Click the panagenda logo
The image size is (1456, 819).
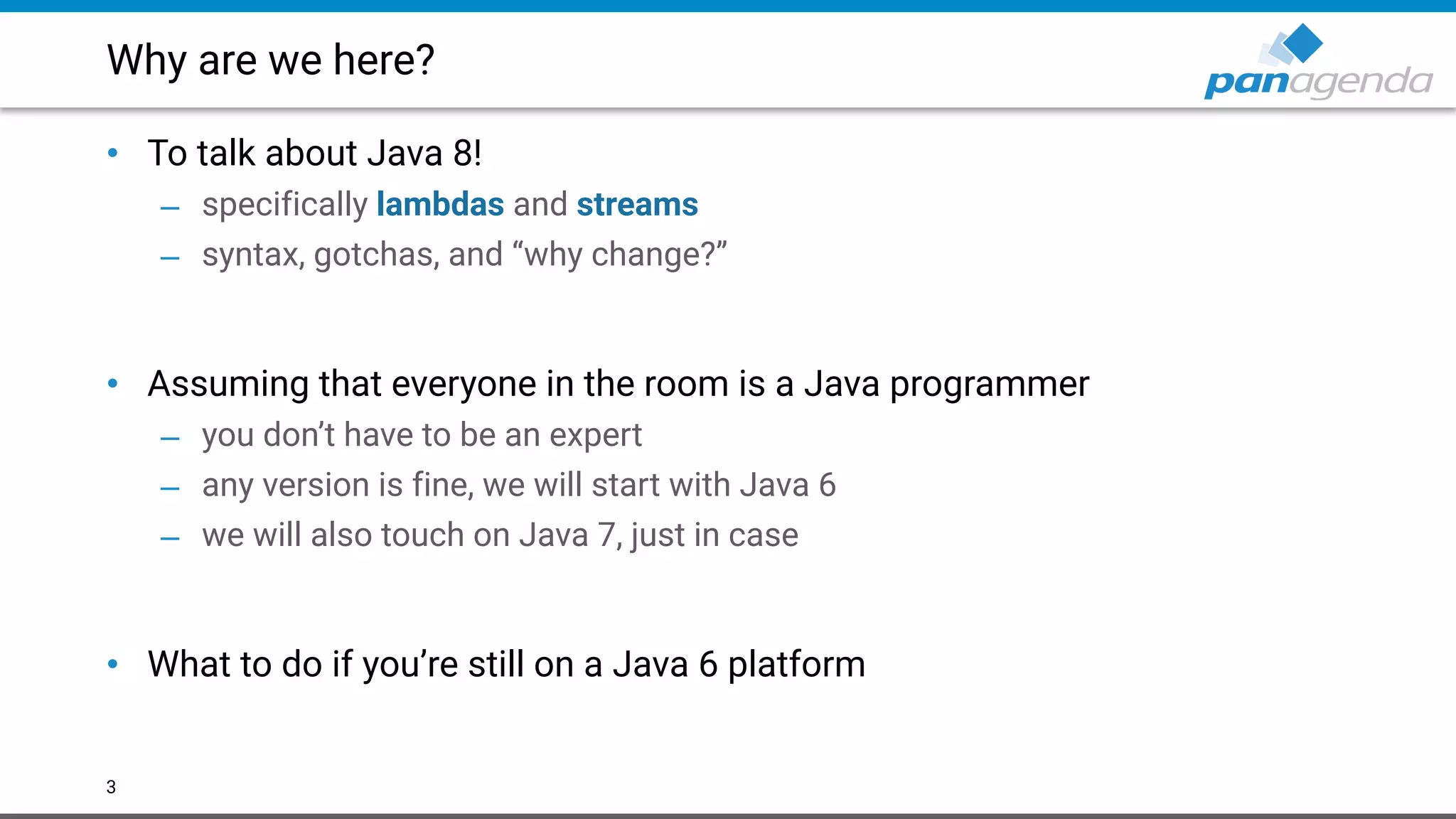1317,81
